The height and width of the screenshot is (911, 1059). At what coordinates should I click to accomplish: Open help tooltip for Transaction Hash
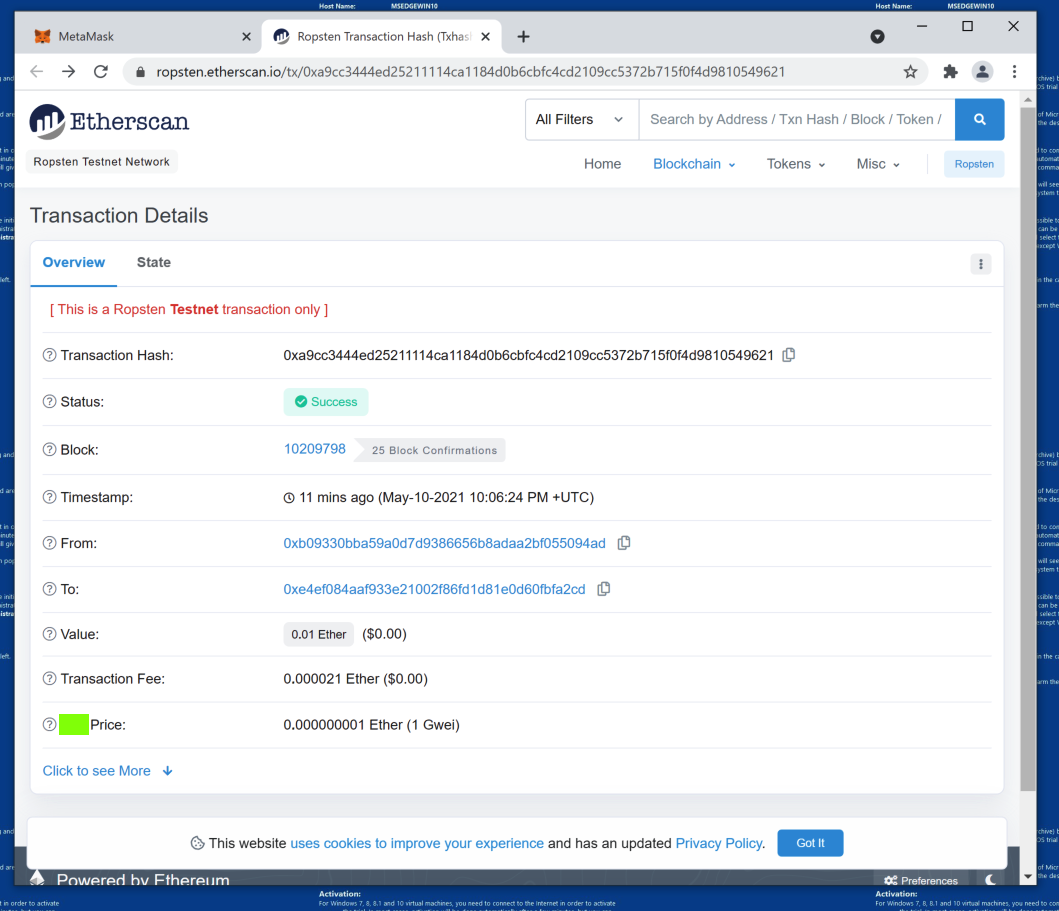pyautogui.click(x=49, y=355)
